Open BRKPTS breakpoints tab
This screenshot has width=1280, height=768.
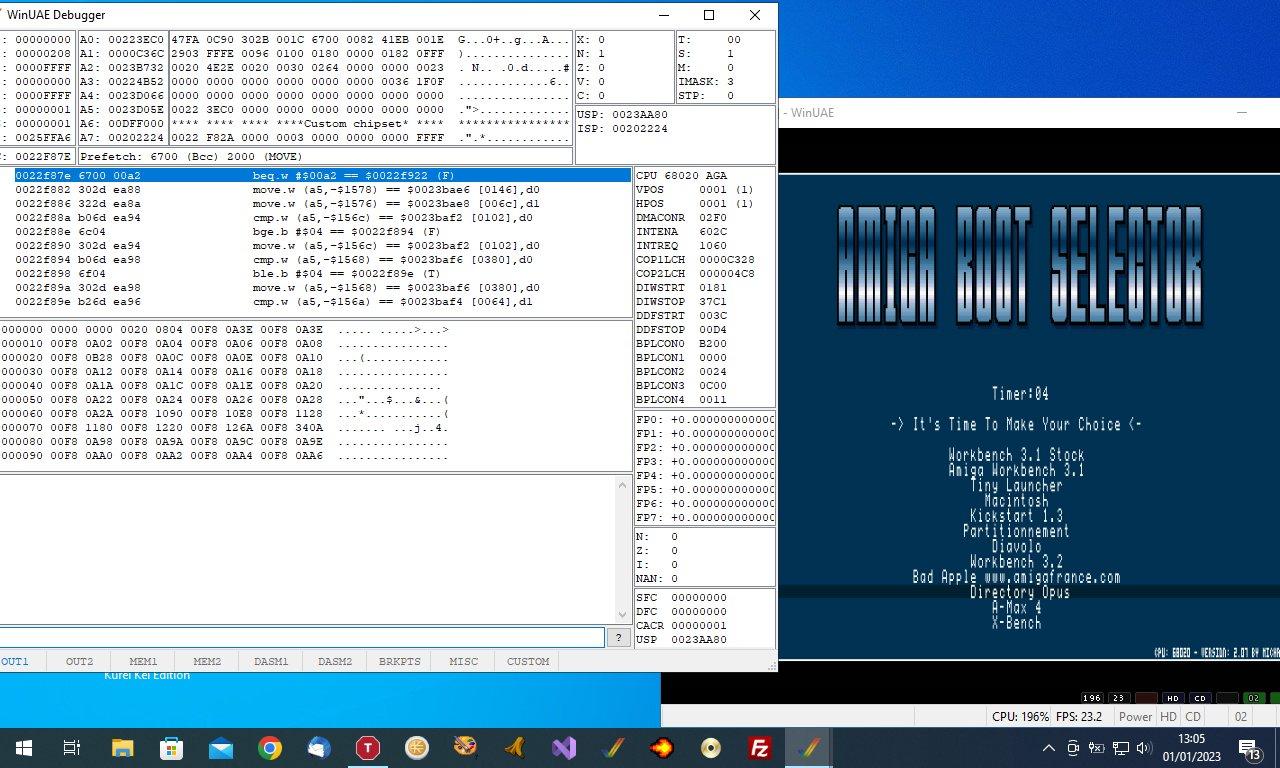pos(399,661)
